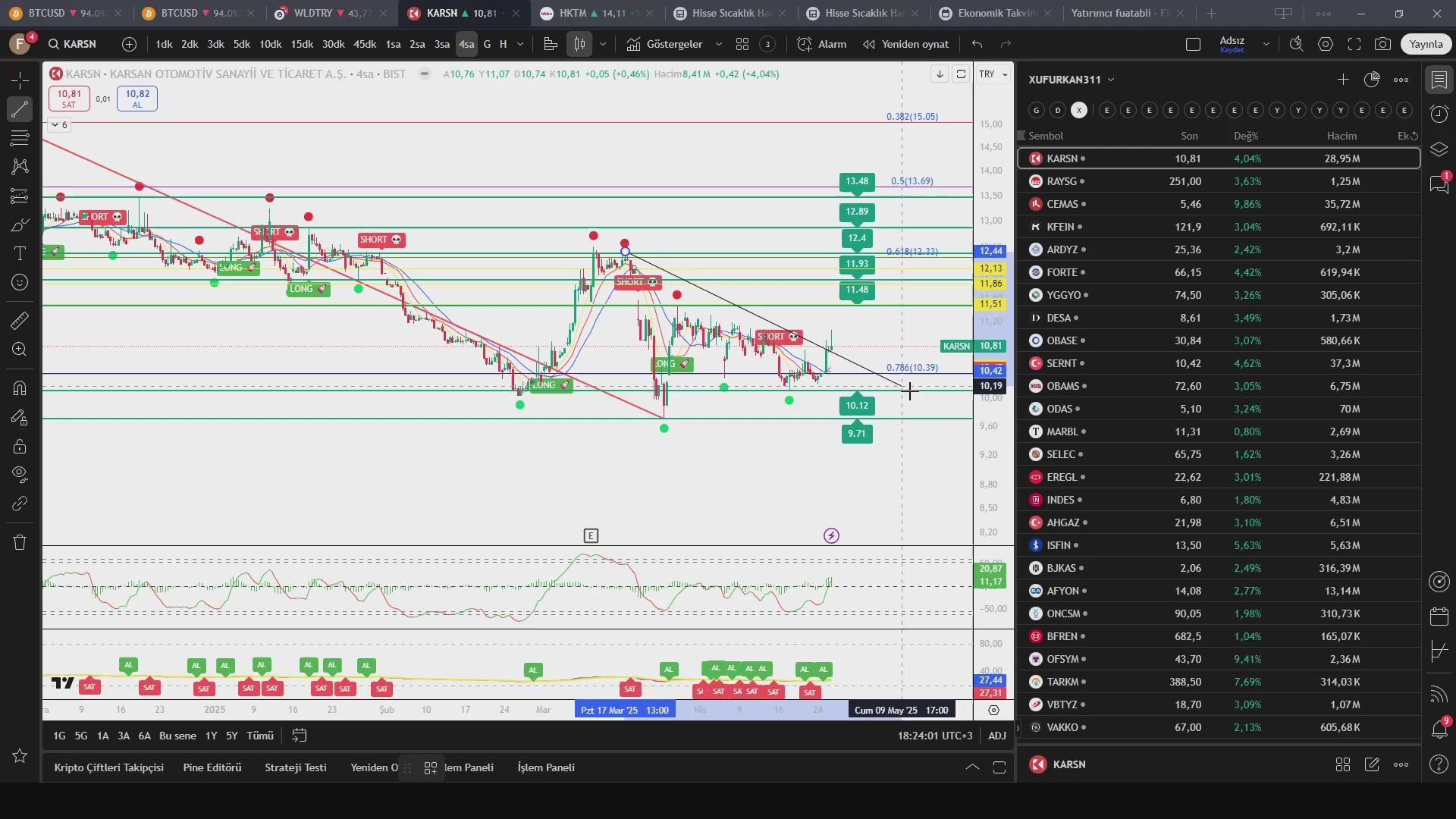
Task: Go to date calendar icon
Action: tap(300, 736)
